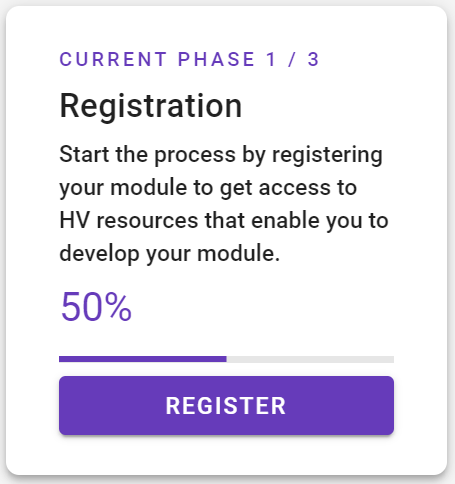Click the line "your module to get access to"
Viewport: 455px width, 484px height.
208,188
